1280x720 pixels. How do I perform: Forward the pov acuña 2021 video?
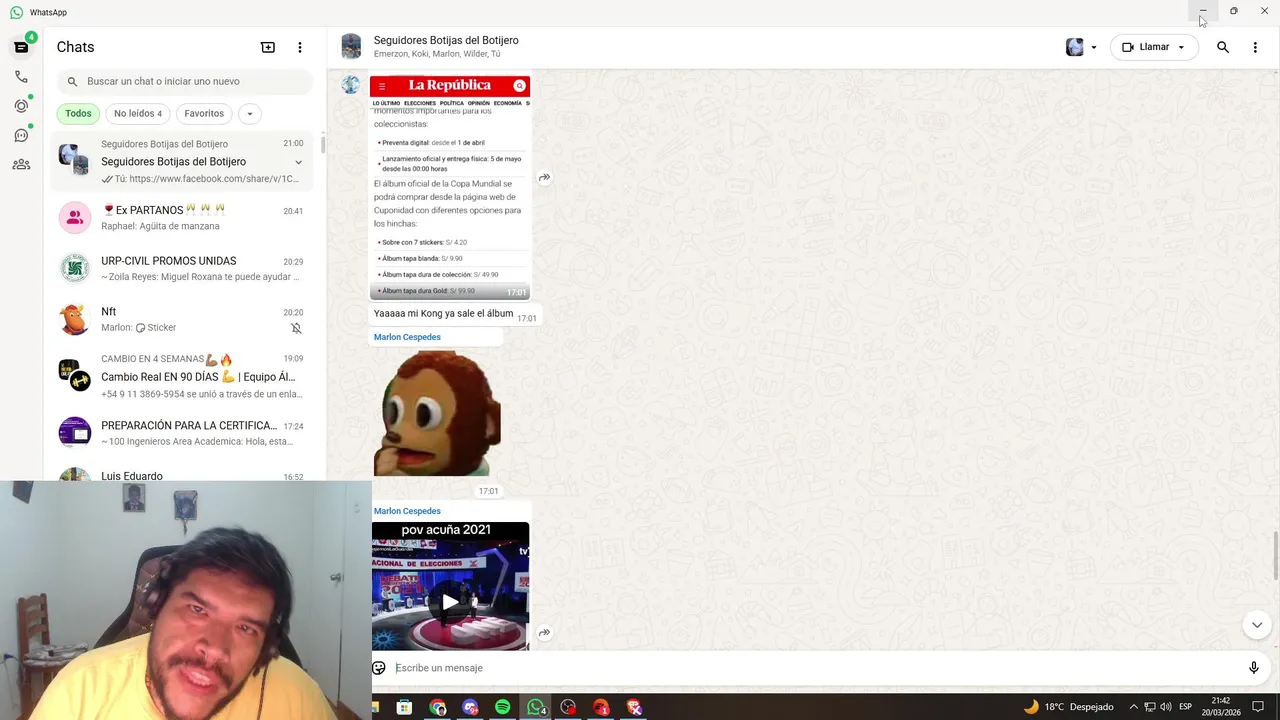(544, 633)
